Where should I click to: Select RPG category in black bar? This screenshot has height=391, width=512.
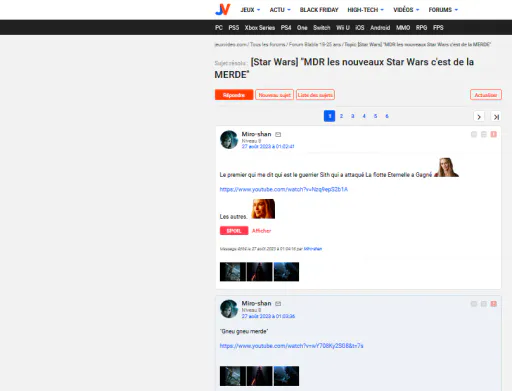pos(421,28)
